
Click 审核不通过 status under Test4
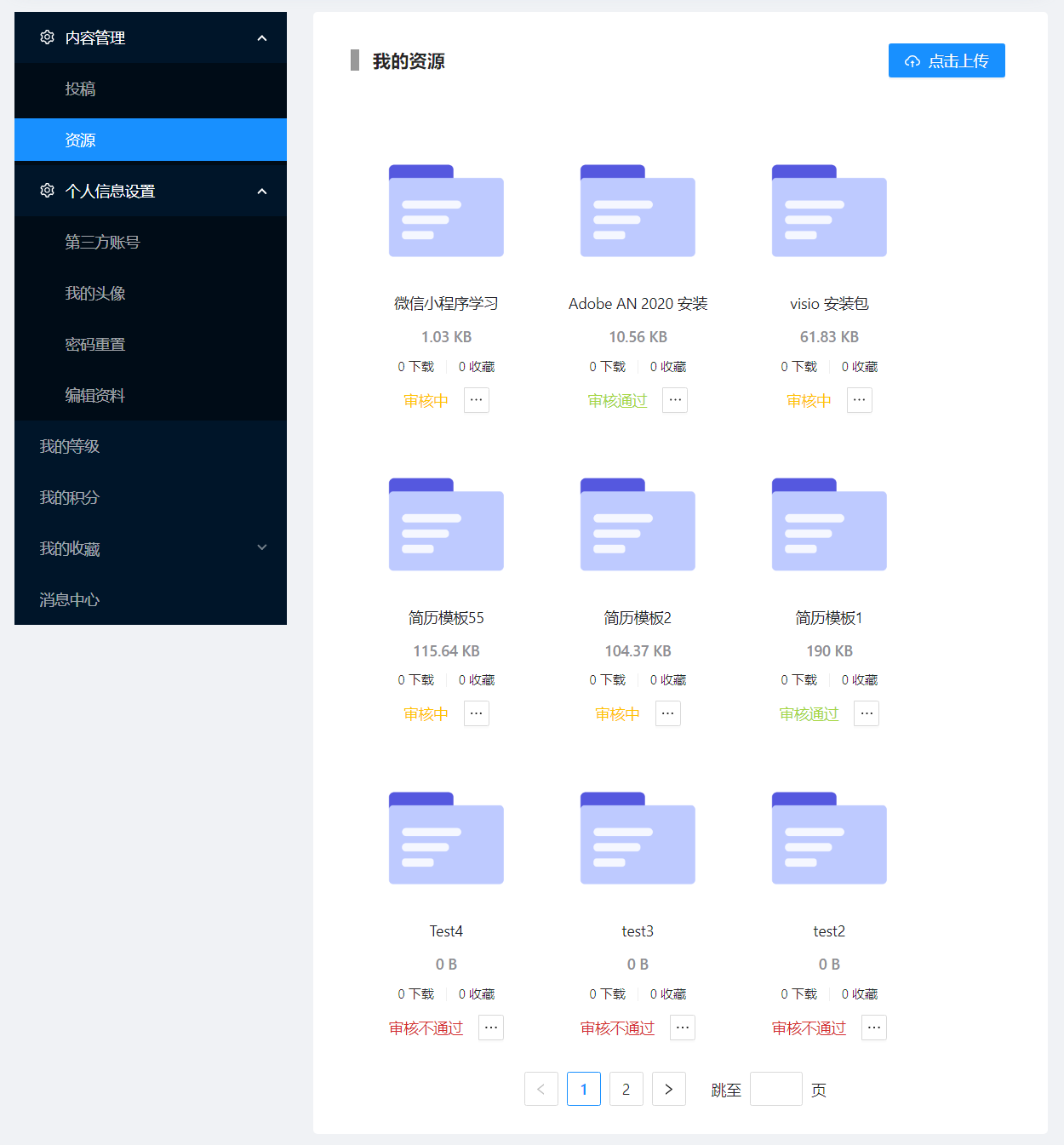pos(426,1028)
